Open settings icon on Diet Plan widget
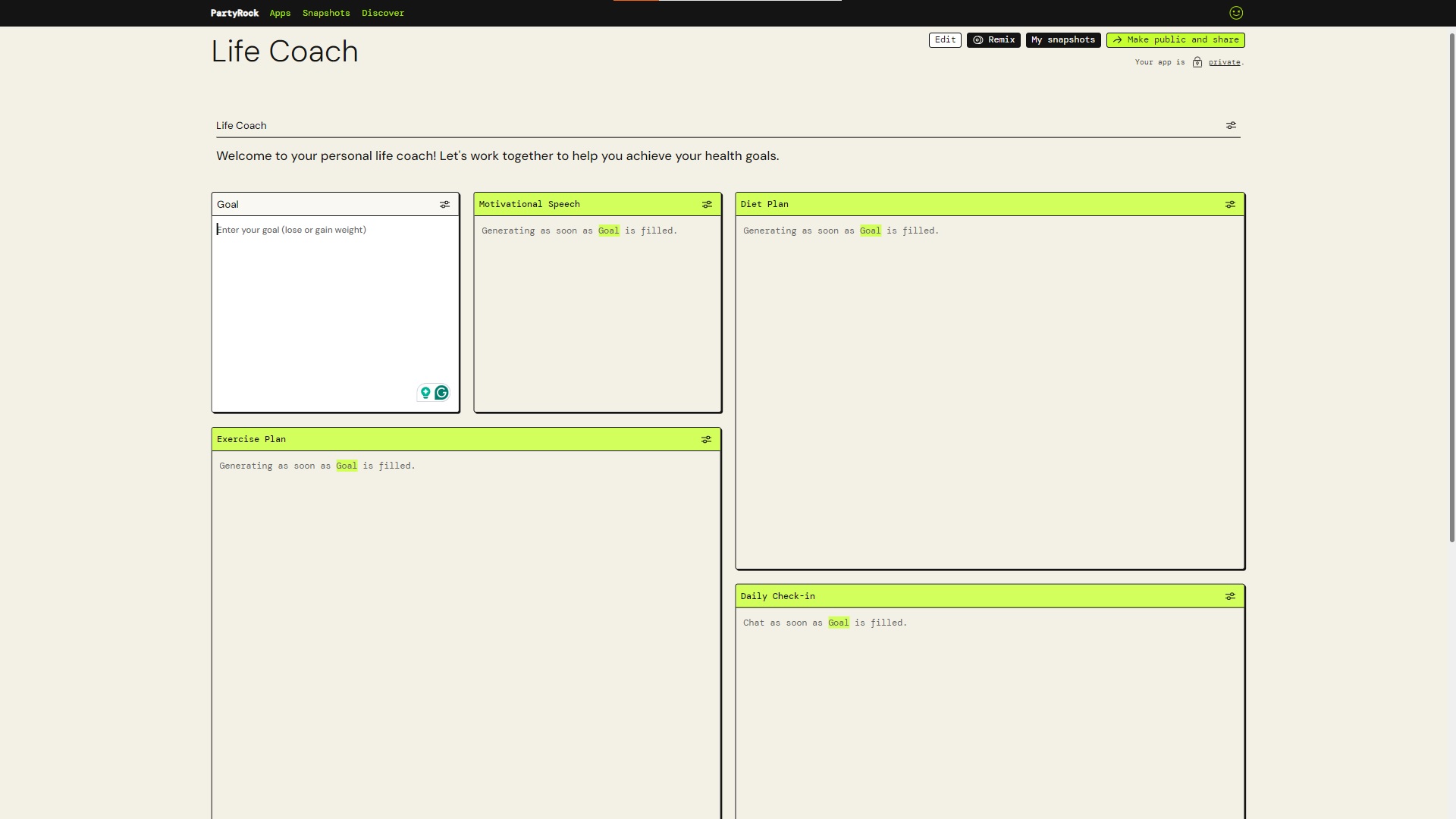Screen dimensions: 1456x819 click(1230, 205)
